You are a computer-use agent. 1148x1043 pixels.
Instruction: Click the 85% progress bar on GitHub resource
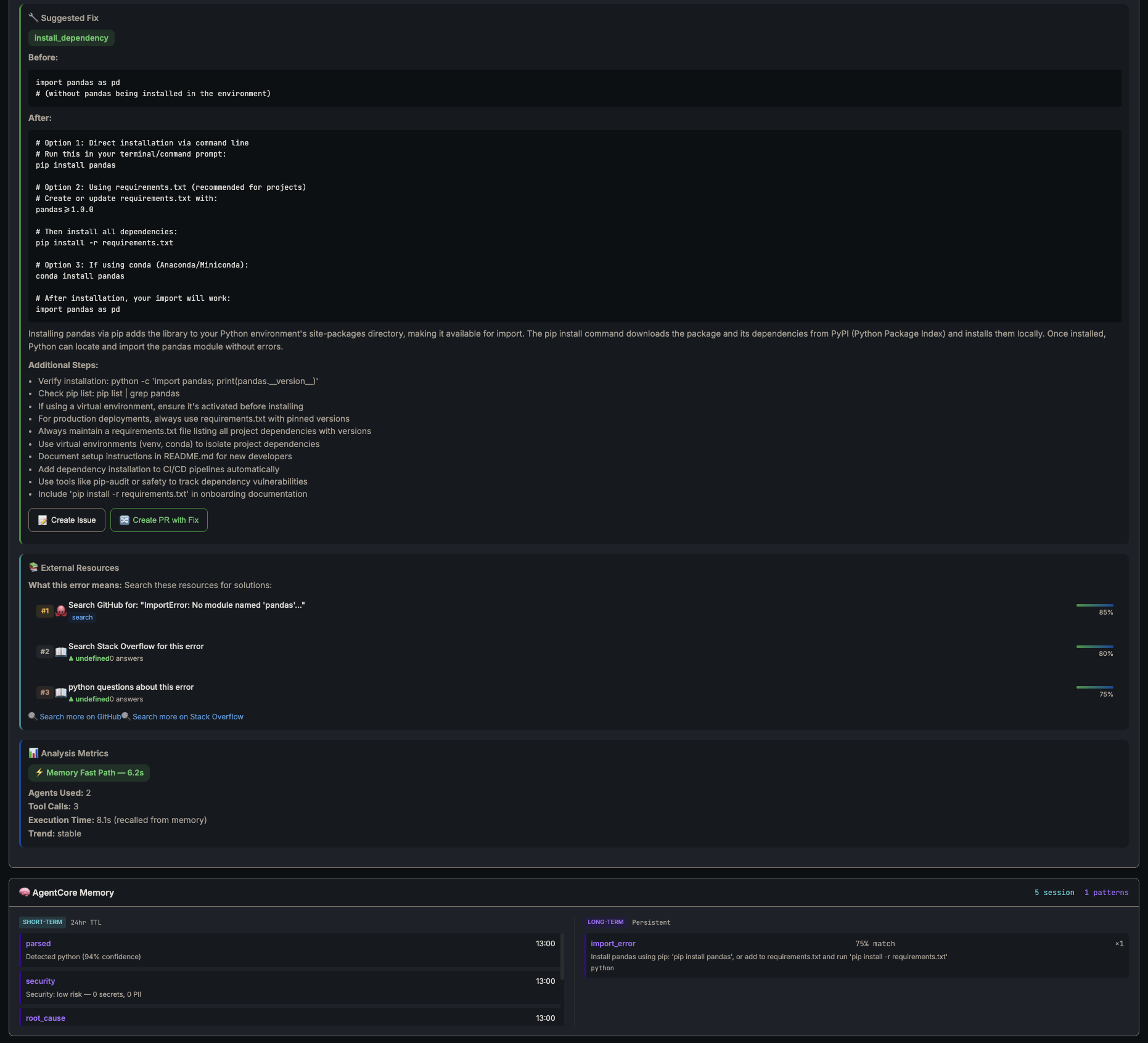(1094, 605)
